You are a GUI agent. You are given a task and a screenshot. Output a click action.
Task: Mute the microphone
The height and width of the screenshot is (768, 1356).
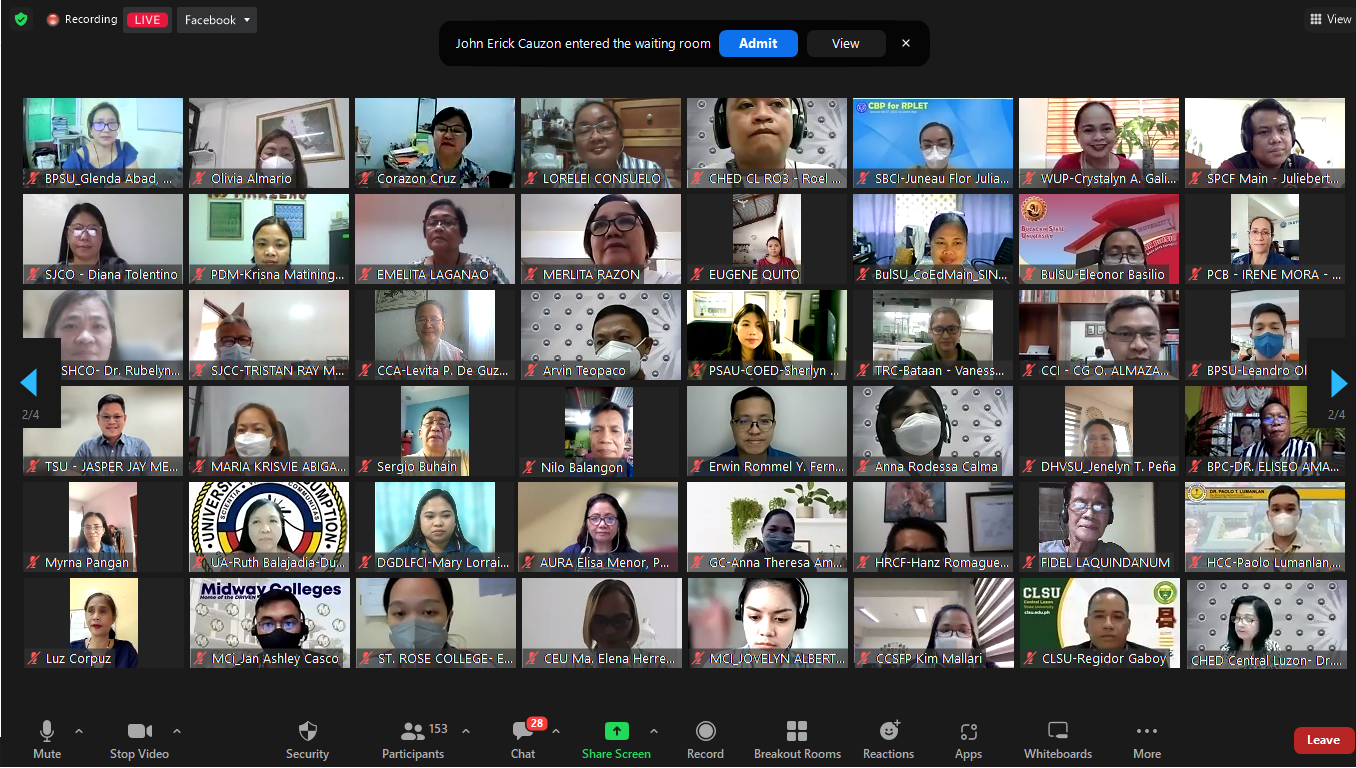[47, 740]
